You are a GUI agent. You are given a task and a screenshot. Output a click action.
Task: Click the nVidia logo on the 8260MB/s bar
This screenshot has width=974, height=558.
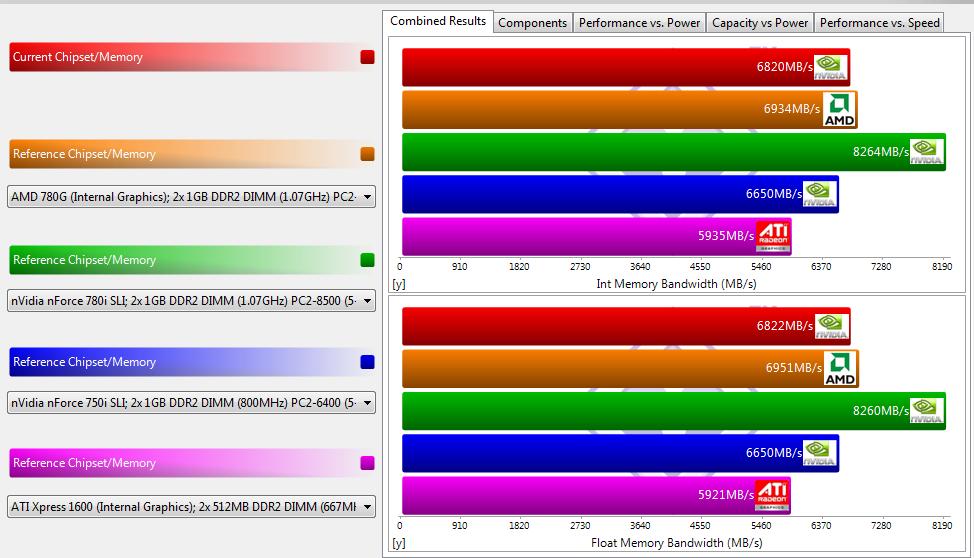pyautogui.click(x=926, y=411)
